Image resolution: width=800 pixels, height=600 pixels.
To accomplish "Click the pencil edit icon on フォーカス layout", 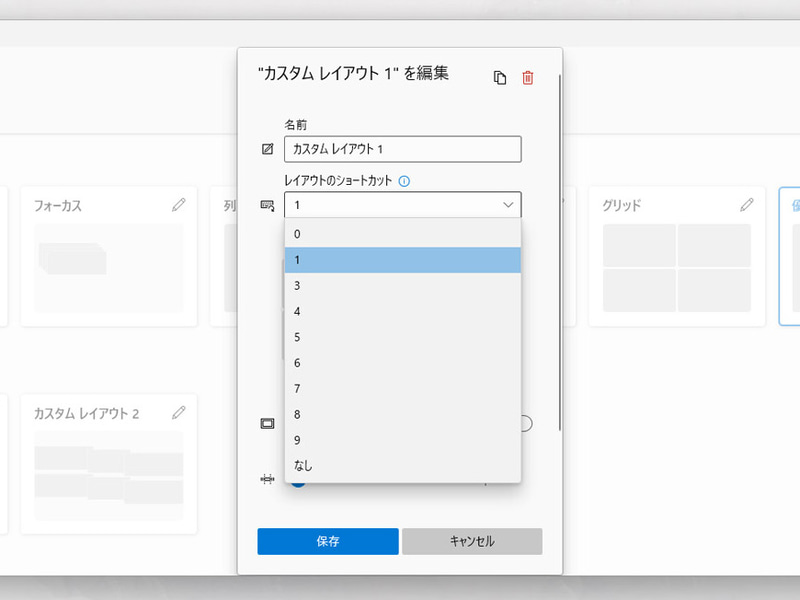I will coord(180,206).
